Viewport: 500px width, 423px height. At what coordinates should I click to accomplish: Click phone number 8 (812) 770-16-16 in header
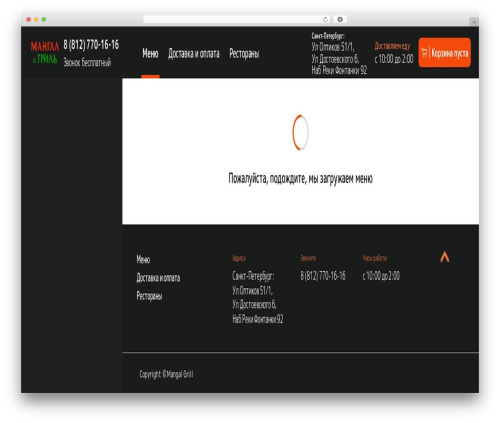click(91, 45)
